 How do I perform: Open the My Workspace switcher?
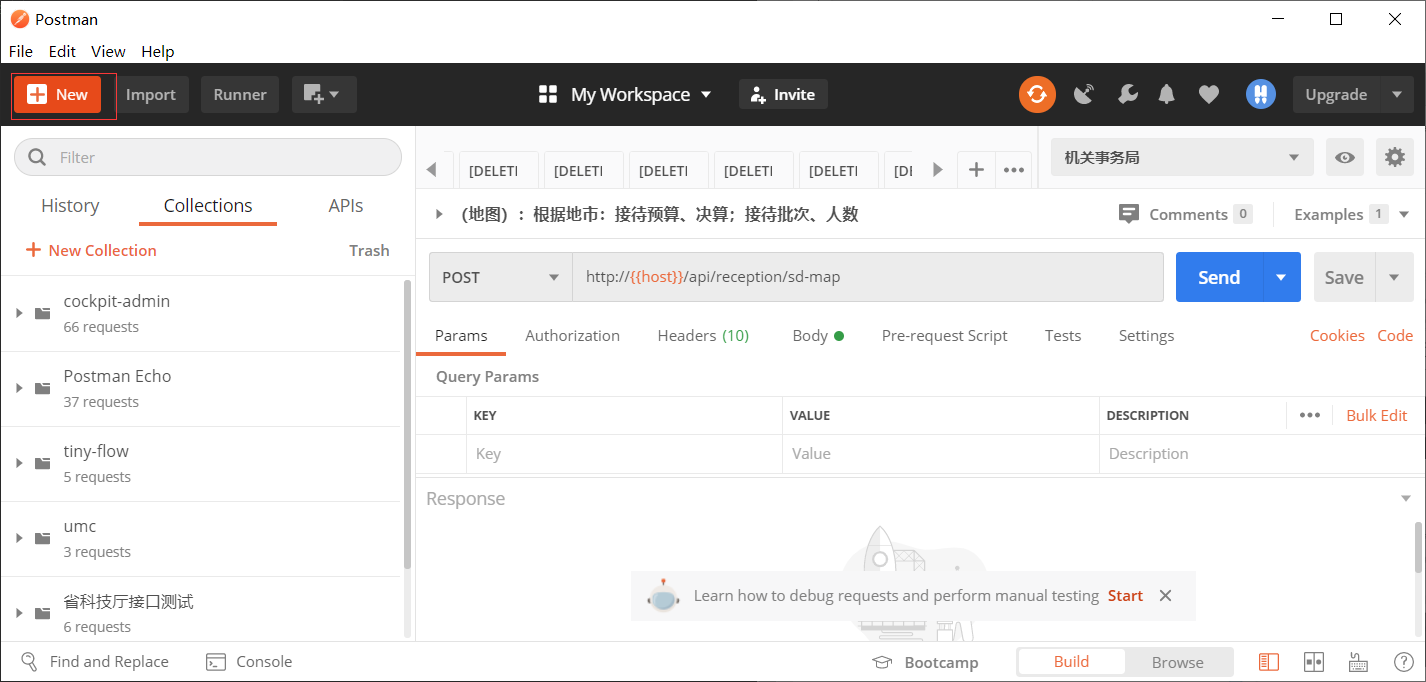(x=625, y=94)
